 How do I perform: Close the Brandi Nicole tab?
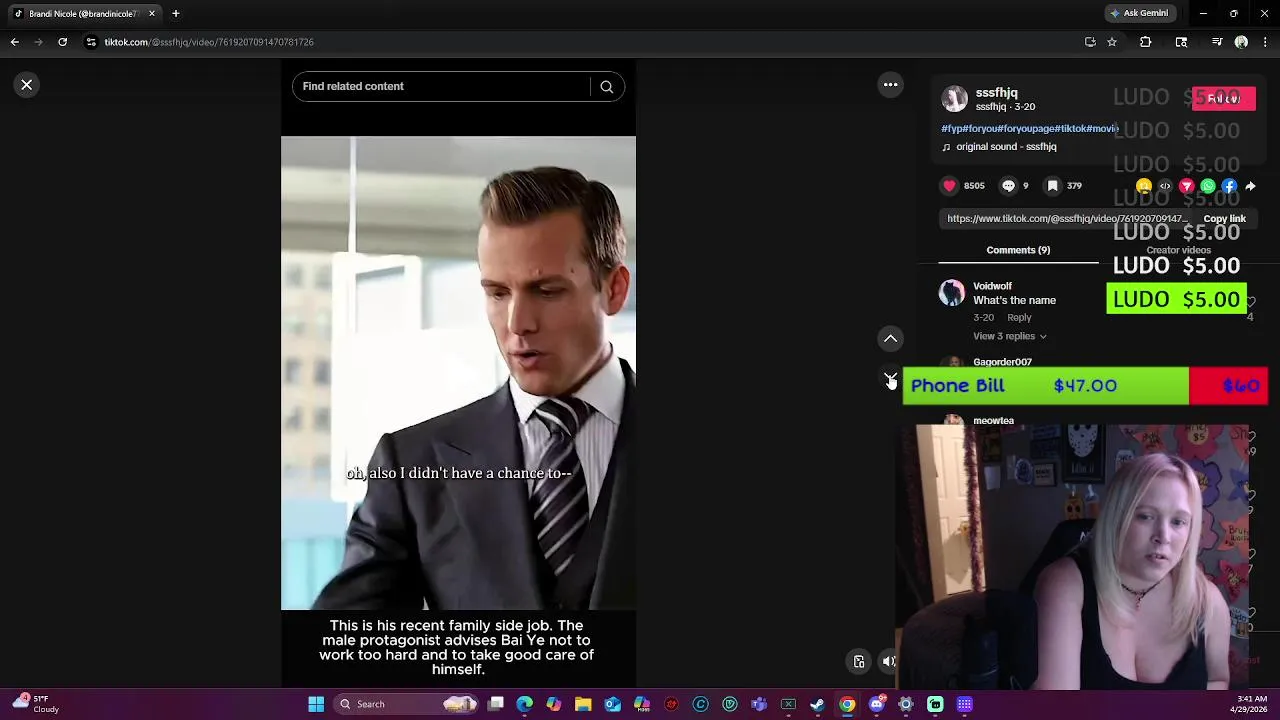click(x=152, y=14)
